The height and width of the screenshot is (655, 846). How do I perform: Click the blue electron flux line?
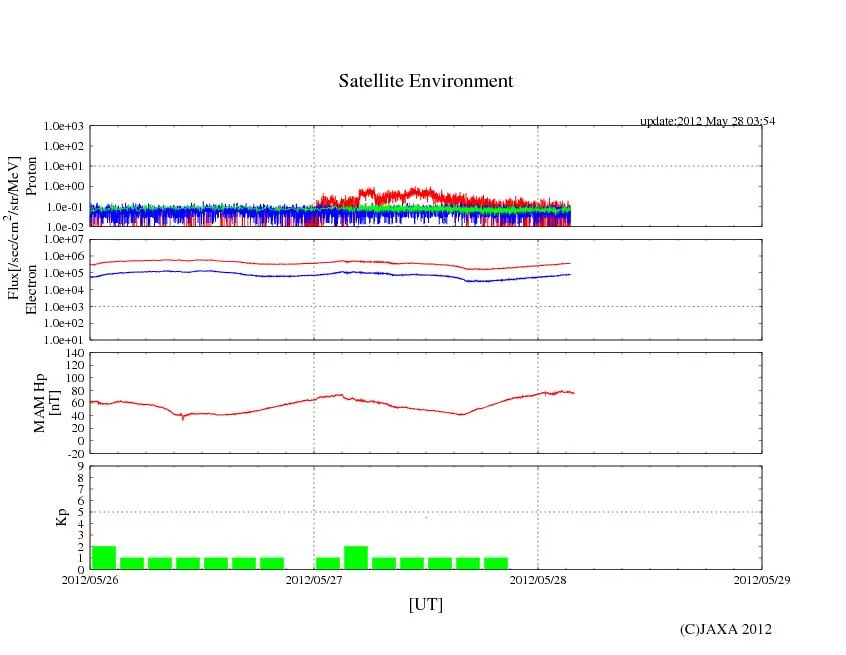click(x=200, y=271)
